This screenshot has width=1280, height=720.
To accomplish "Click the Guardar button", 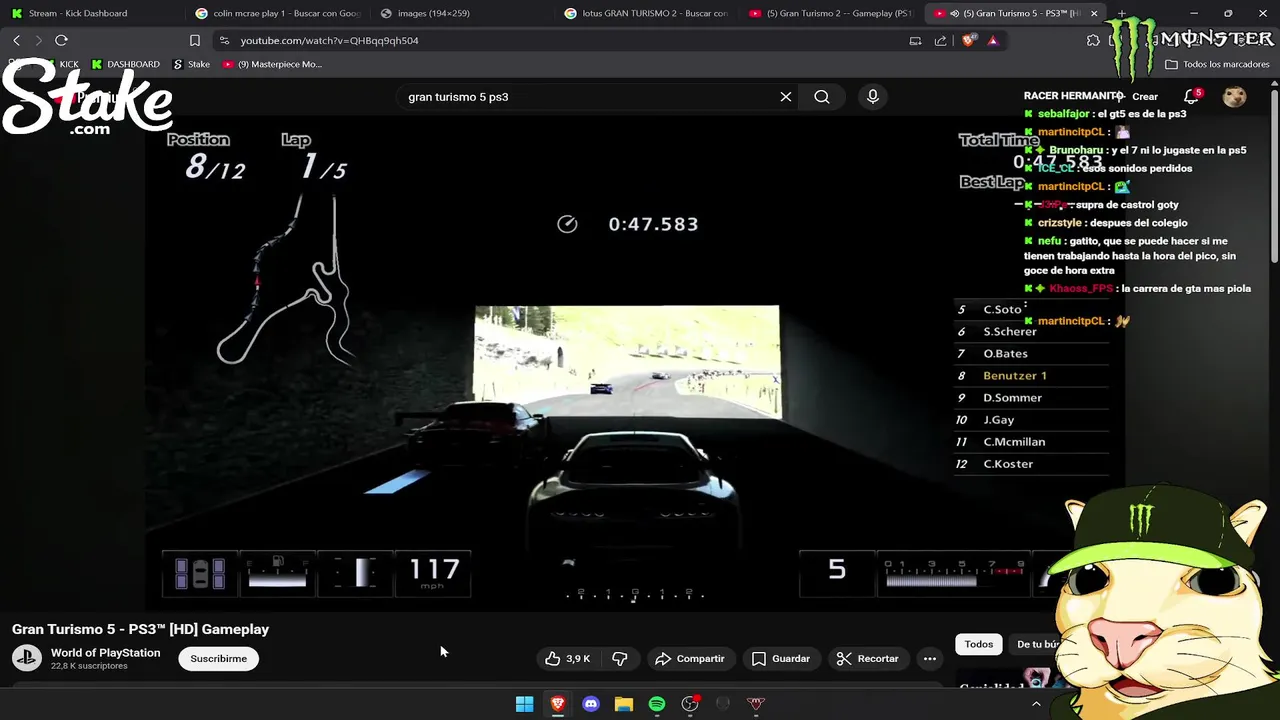I will point(781,658).
